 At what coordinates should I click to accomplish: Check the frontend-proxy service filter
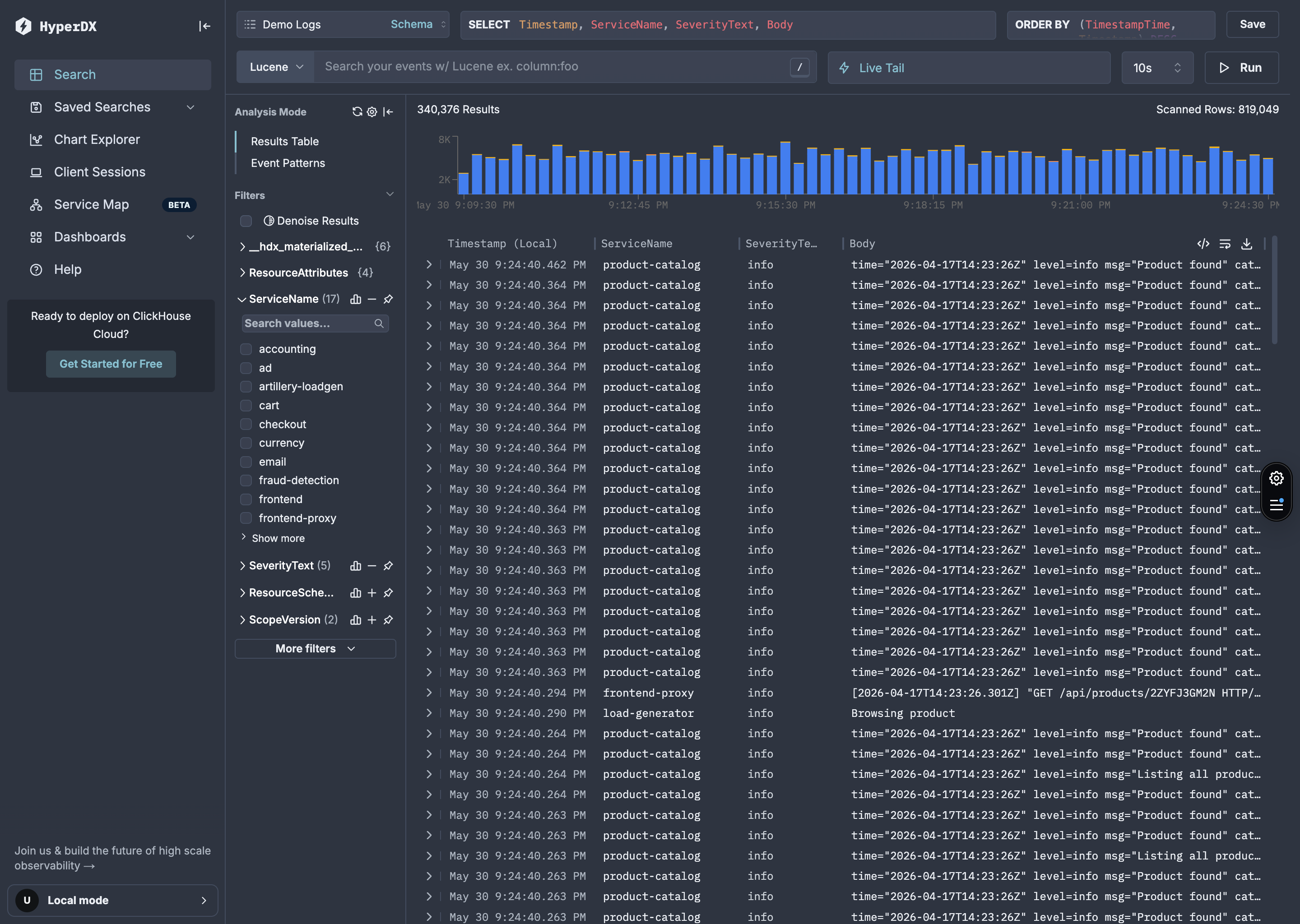pos(246,518)
